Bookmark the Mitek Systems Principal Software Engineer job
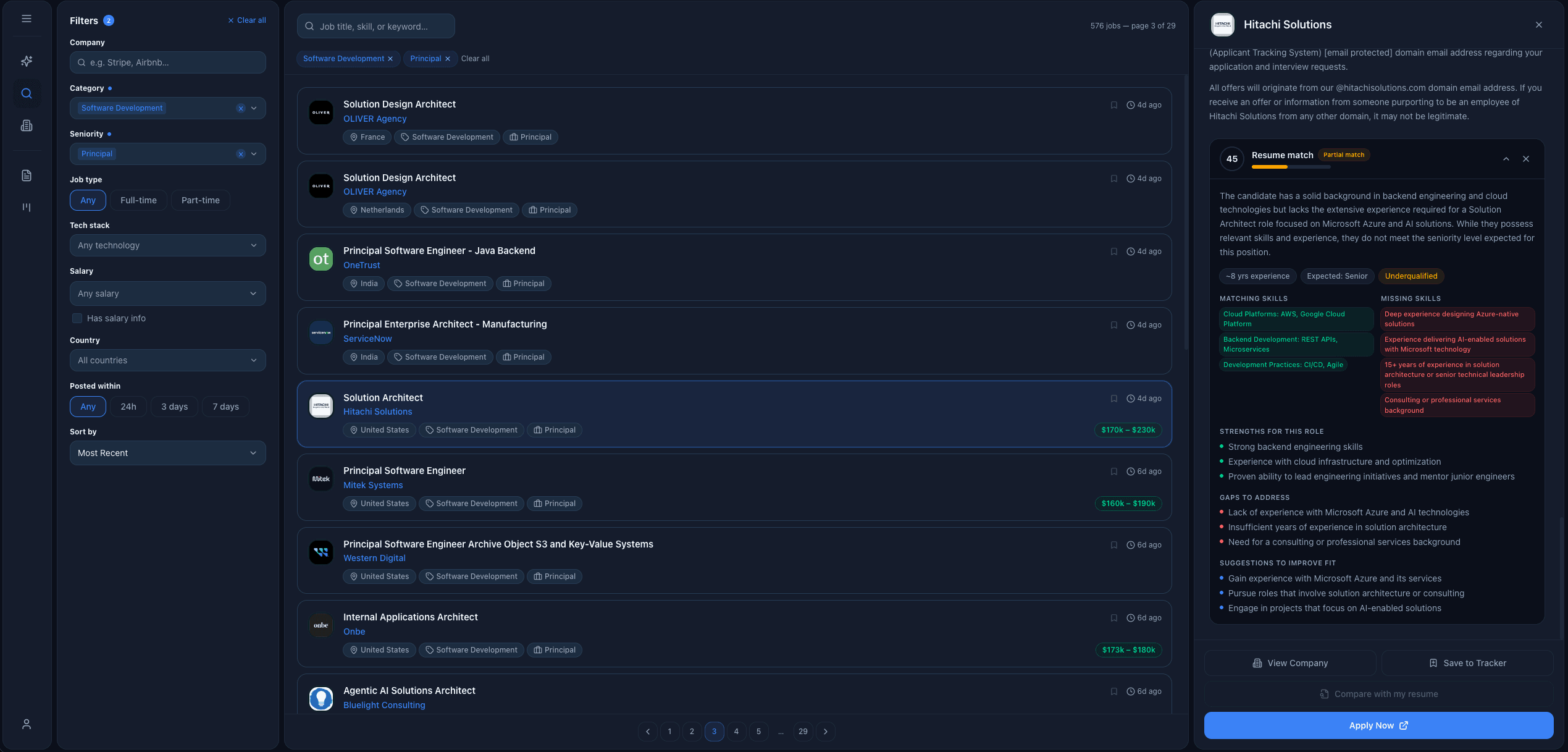The image size is (1568, 752). (x=1114, y=471)
